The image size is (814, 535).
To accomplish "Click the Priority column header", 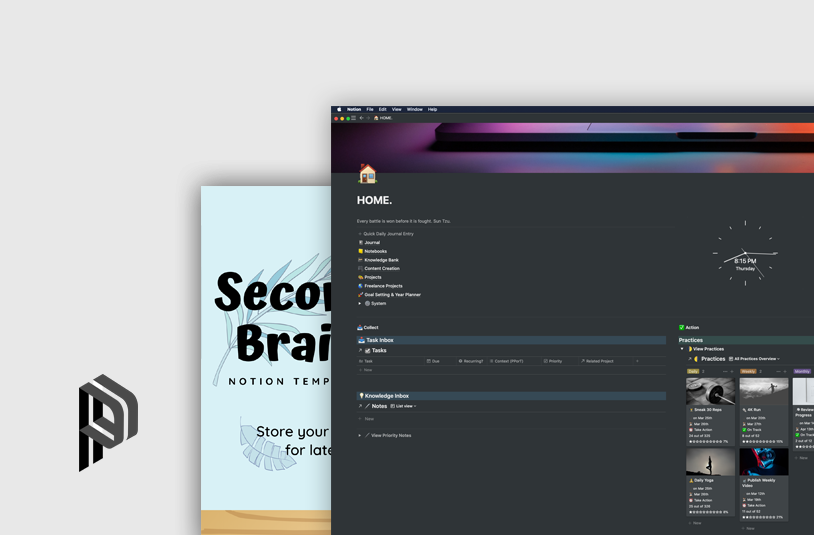I will tap(555, 361).
